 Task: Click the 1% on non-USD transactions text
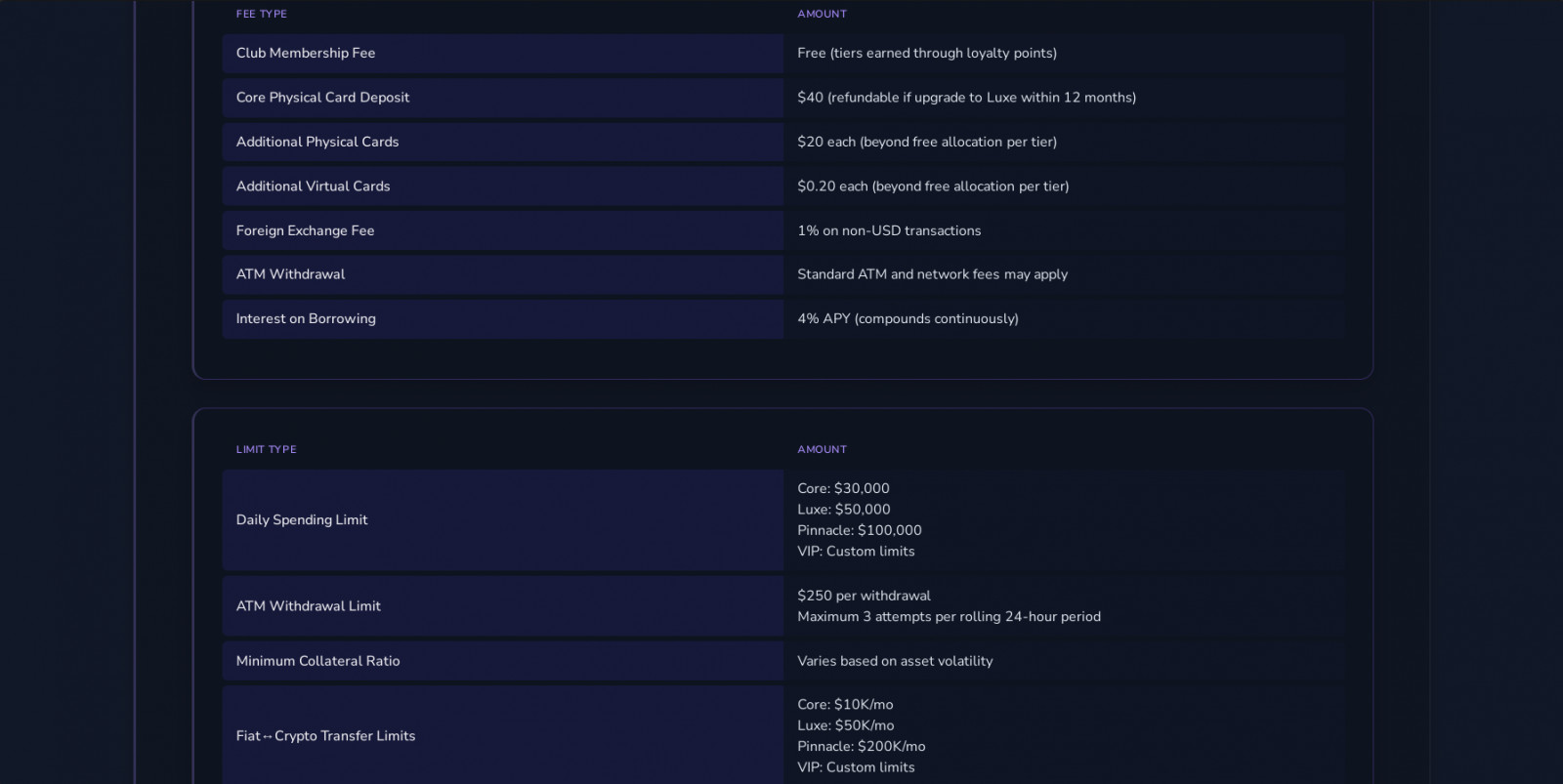tap(889, 230)
